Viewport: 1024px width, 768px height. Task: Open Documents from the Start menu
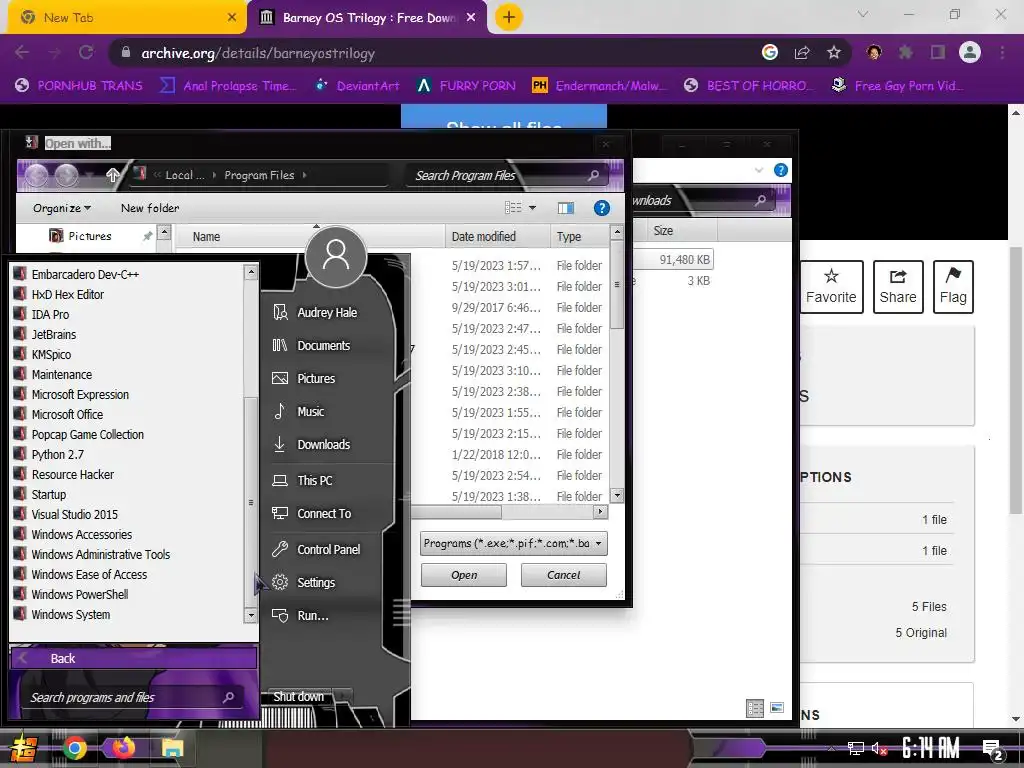[323, 345]
